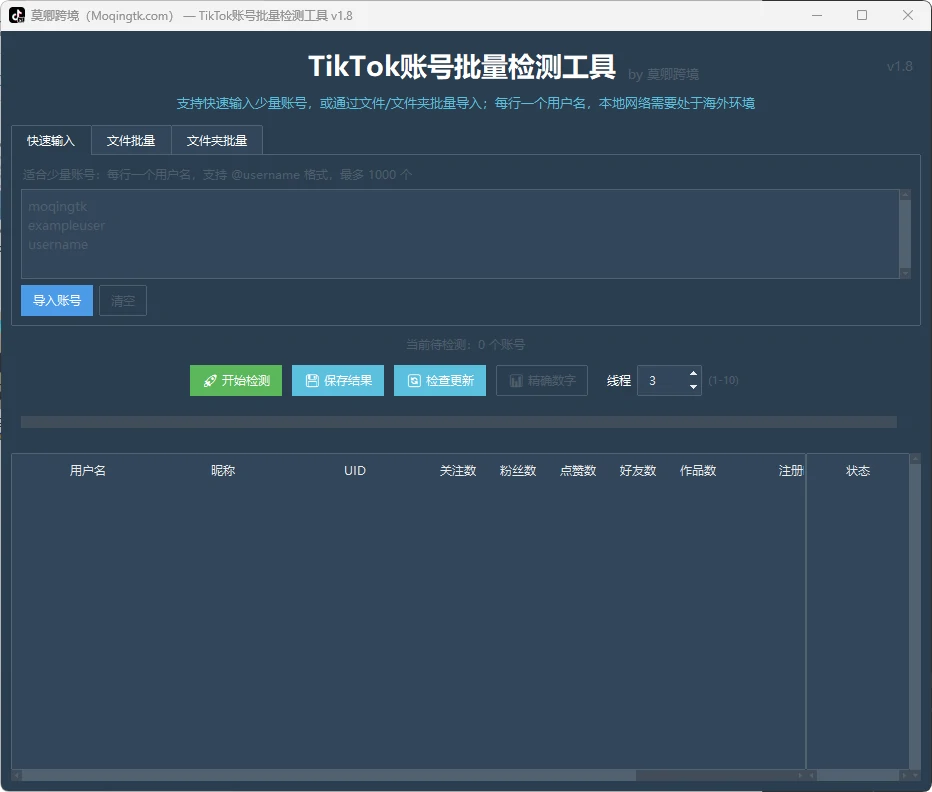Toggle the 精确数字 exact numbers button

(542, 381)
